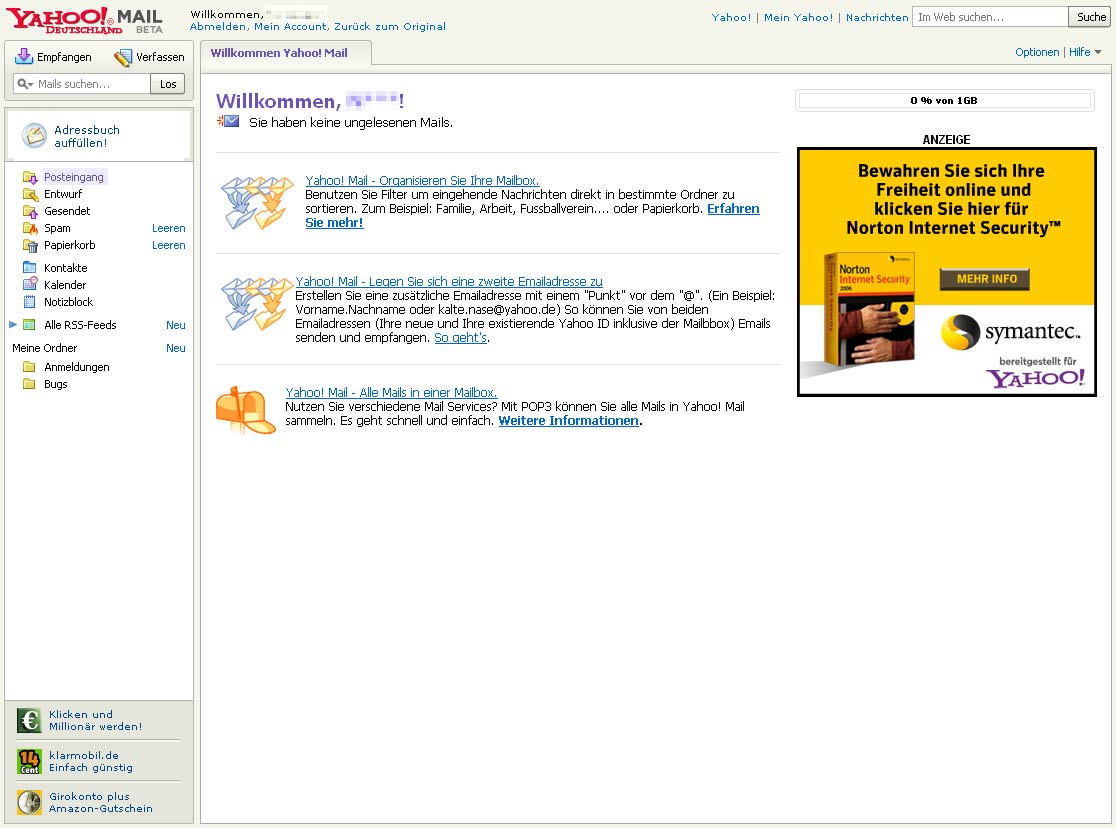The height and width of the screenshot is (828, 1116).
Task: Click the Entwurf folder icon
Action: click(30, 194)
